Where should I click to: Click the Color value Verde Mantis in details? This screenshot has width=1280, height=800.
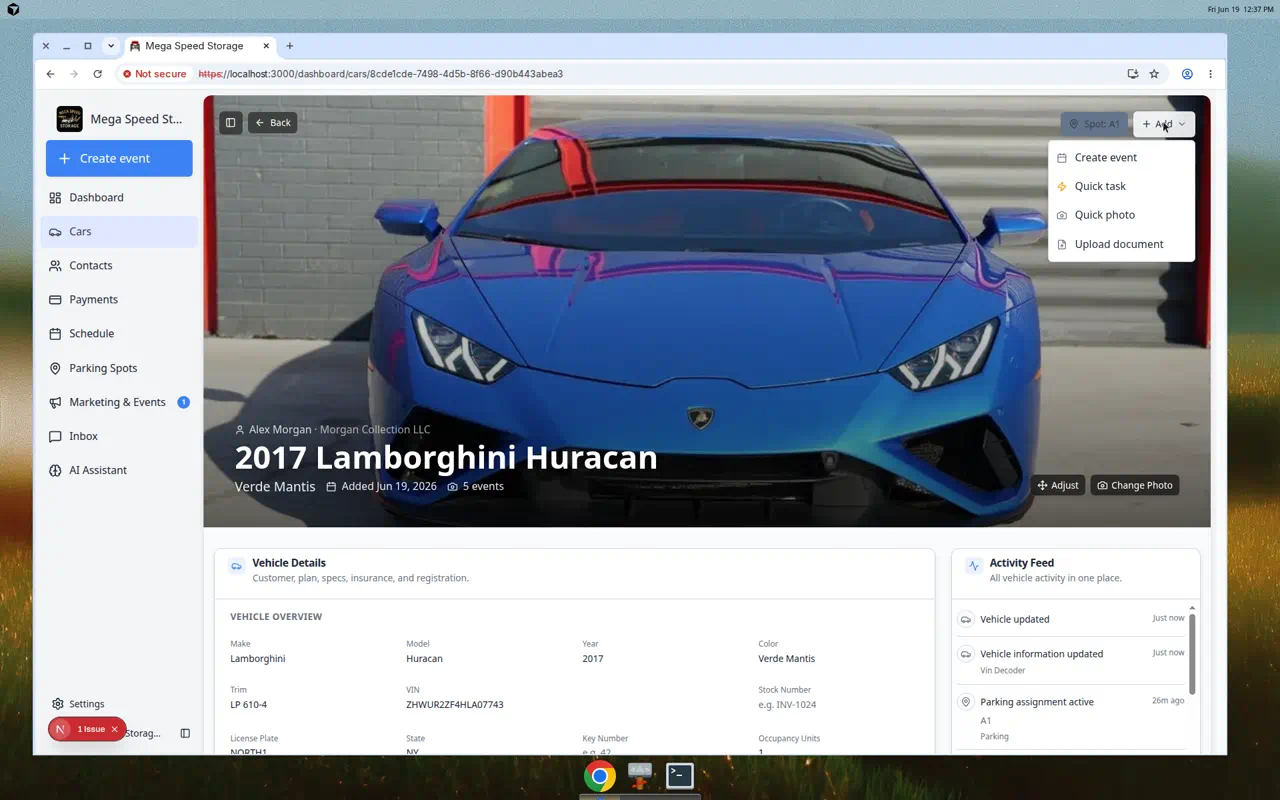click(x=787, y=658)
